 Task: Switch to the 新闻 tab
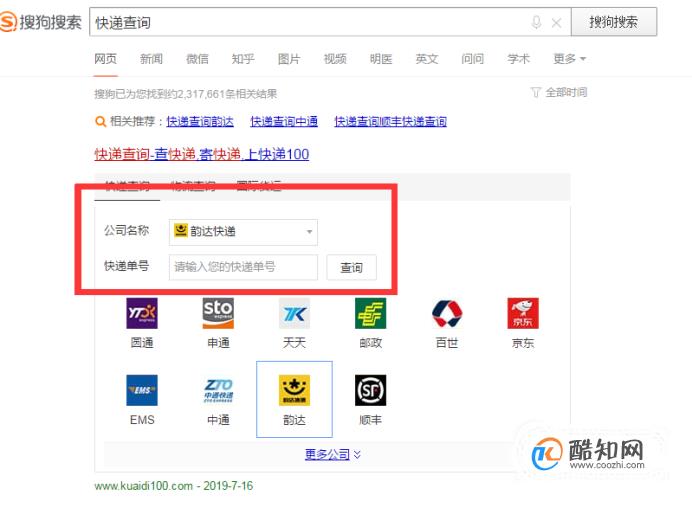(151, 59)
